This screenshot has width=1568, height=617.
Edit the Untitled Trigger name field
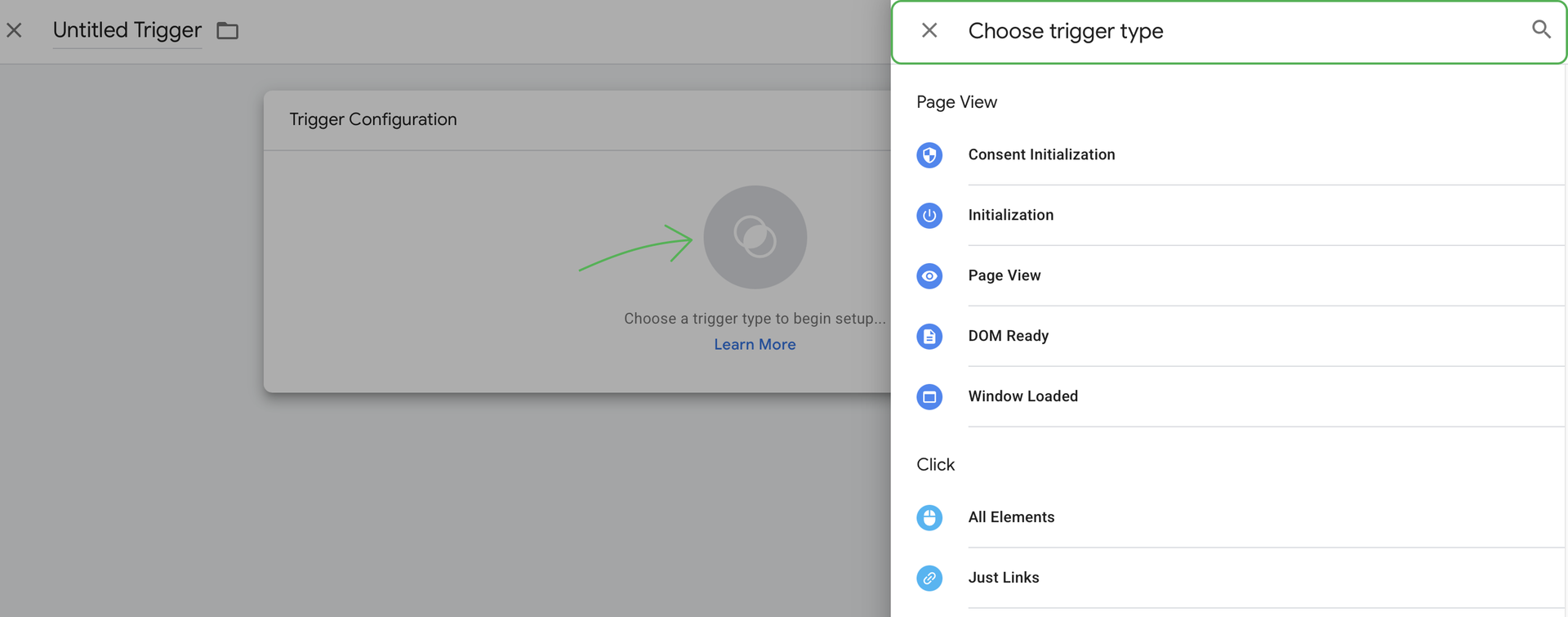pyautogui.click(x=127, y=31)
